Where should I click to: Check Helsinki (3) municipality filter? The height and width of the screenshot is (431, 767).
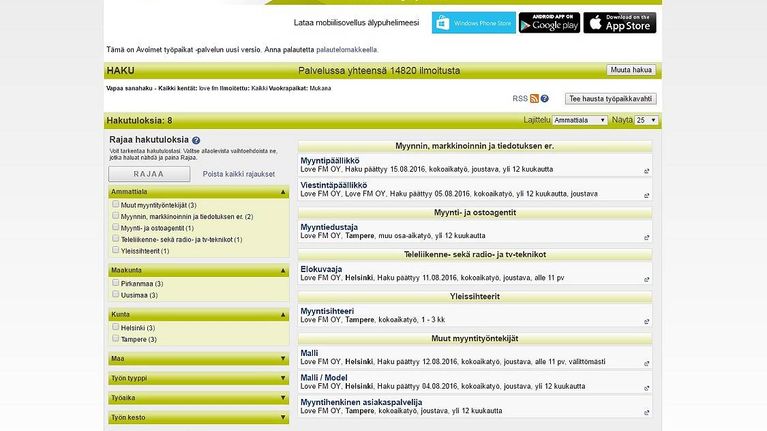115,327
